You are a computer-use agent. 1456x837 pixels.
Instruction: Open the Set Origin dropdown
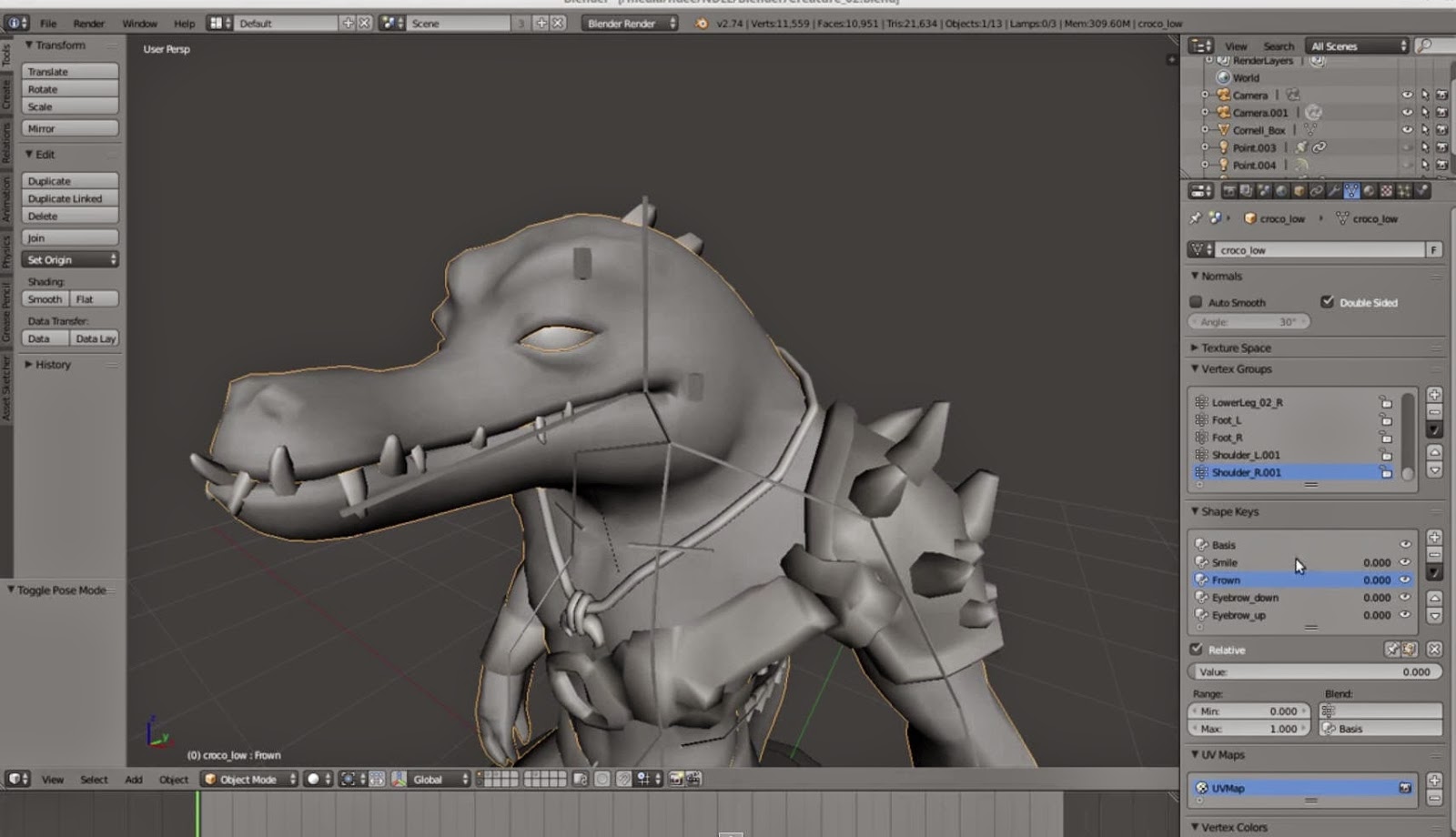[x=70, y=259]
